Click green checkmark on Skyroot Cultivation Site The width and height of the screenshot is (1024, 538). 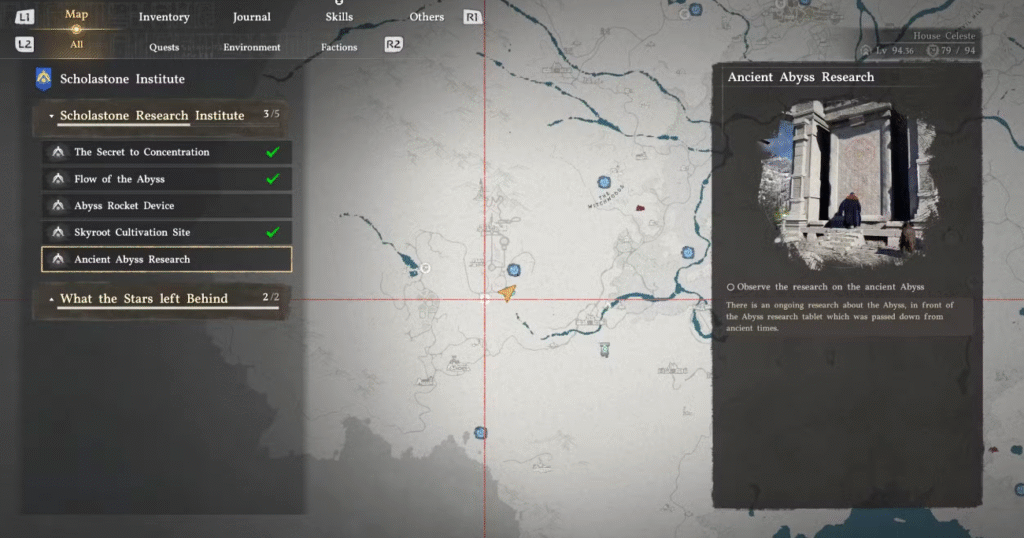point(272,232)
